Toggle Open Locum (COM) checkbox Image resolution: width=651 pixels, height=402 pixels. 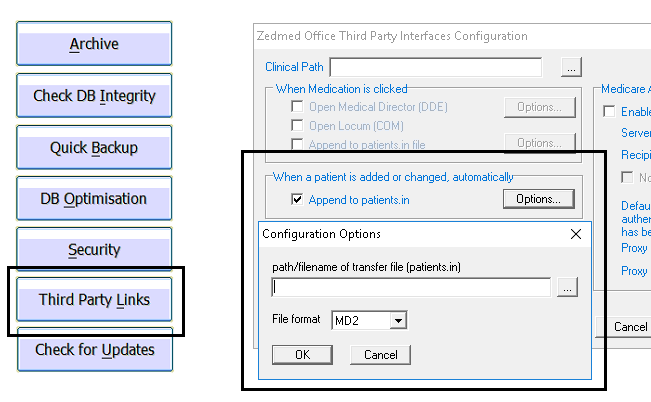click(x=297, y=125)
